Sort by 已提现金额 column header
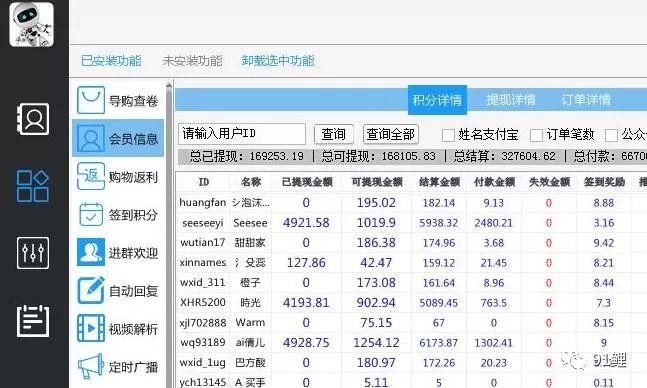The image size is (647, 388). (307, 182)
